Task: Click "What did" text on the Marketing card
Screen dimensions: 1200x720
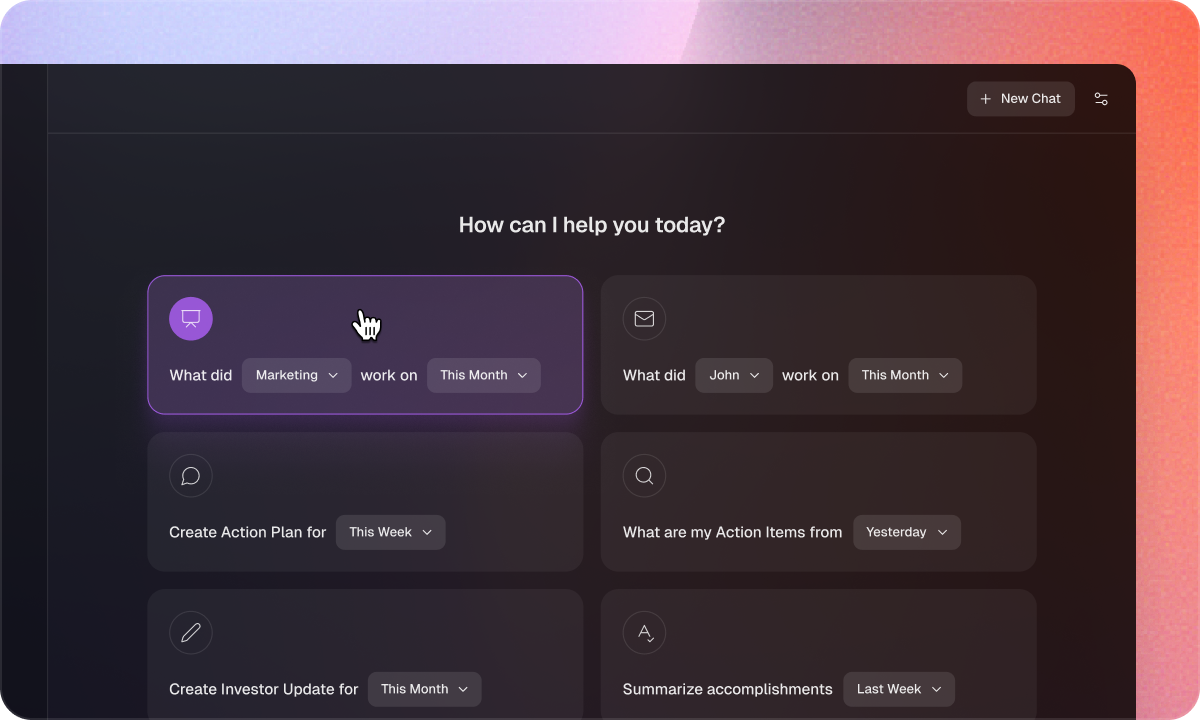Action: point(201,375)
